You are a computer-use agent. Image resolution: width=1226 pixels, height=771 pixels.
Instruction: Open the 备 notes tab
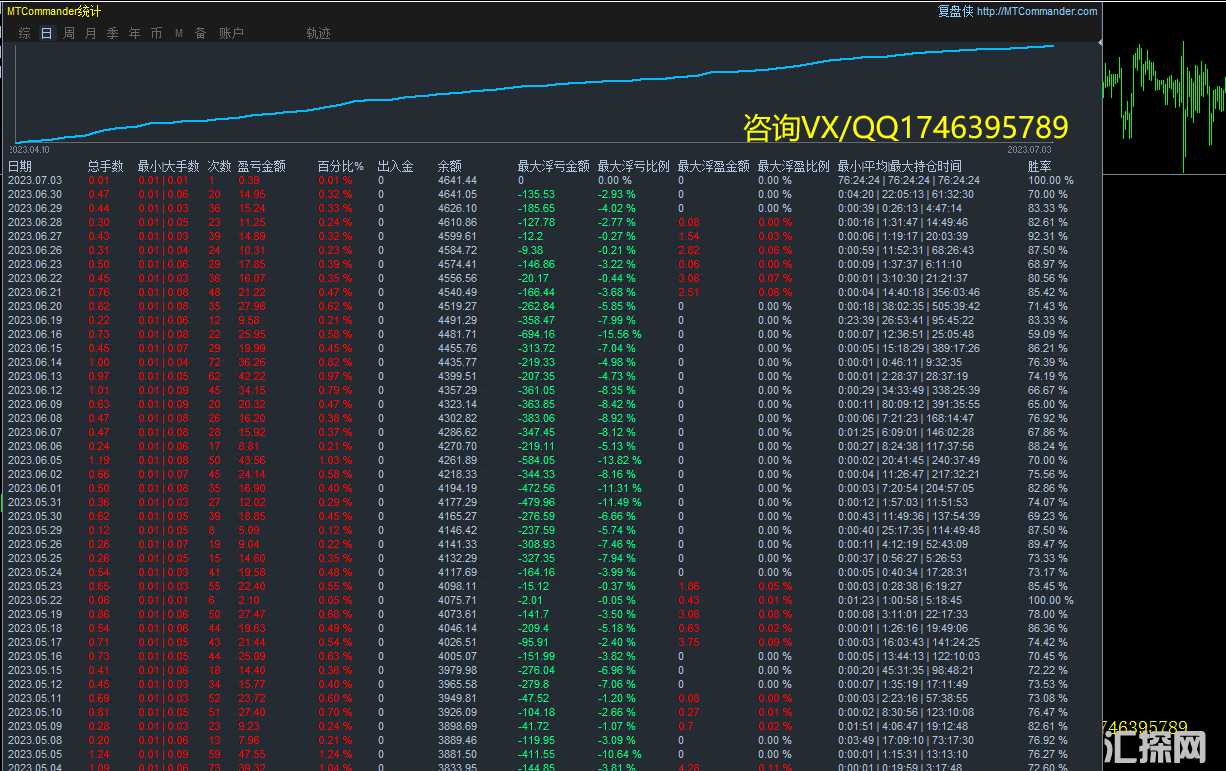200,33
